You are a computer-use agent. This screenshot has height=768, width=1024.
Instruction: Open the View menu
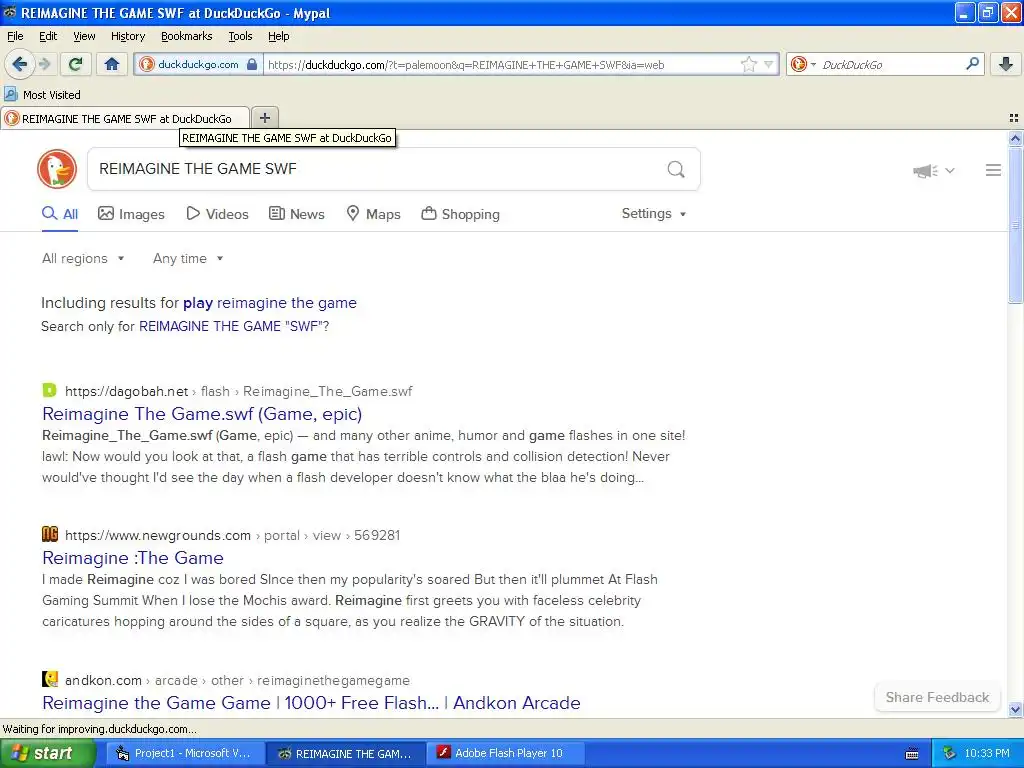[84, 36]
